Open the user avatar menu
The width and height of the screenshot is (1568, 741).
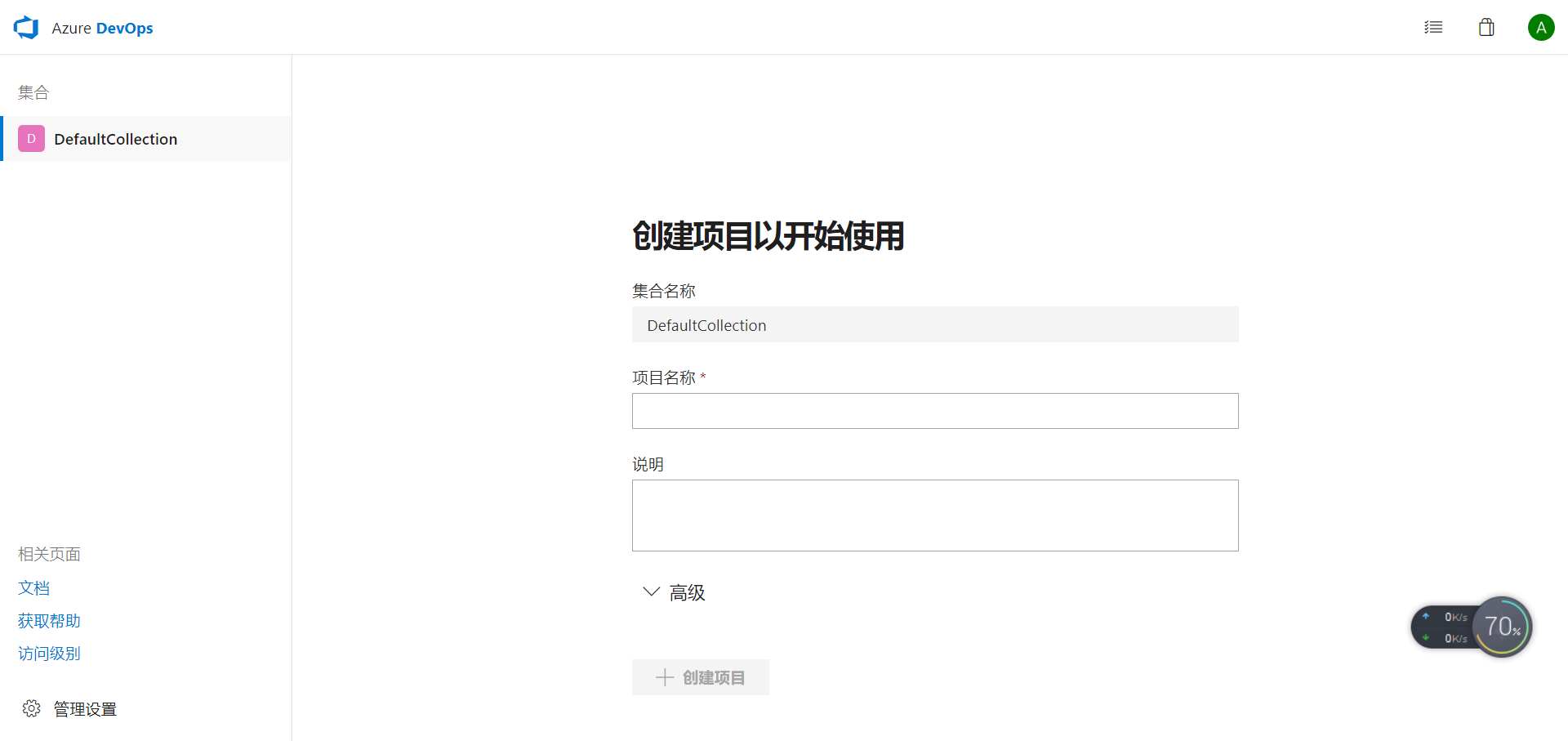(x=1541, y=27)
